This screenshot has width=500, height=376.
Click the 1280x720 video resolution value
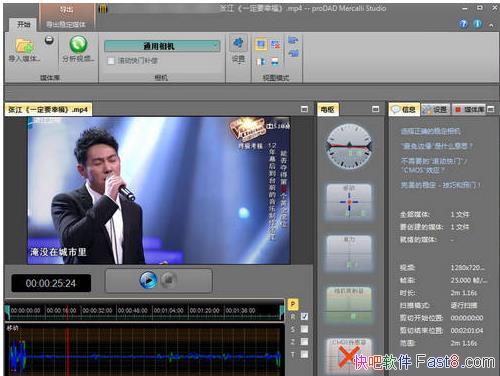[467, 267]
